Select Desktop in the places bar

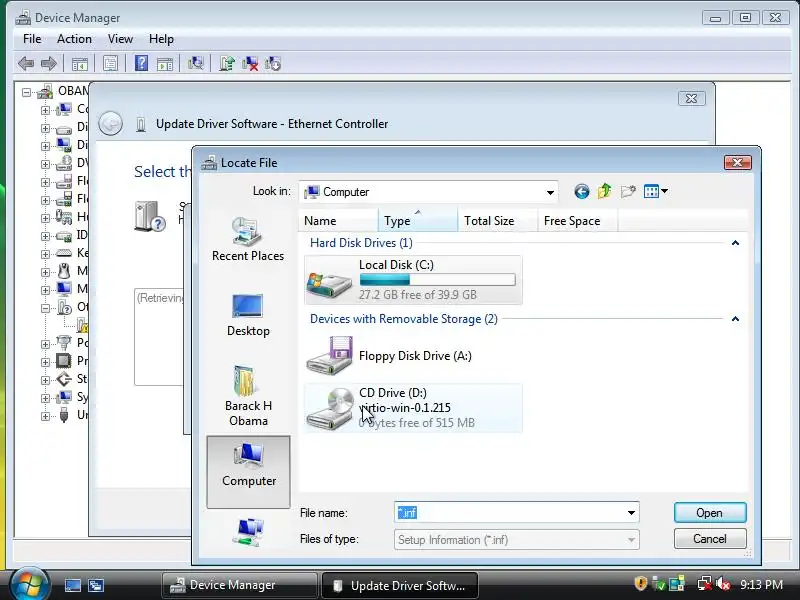coord(248,315)
